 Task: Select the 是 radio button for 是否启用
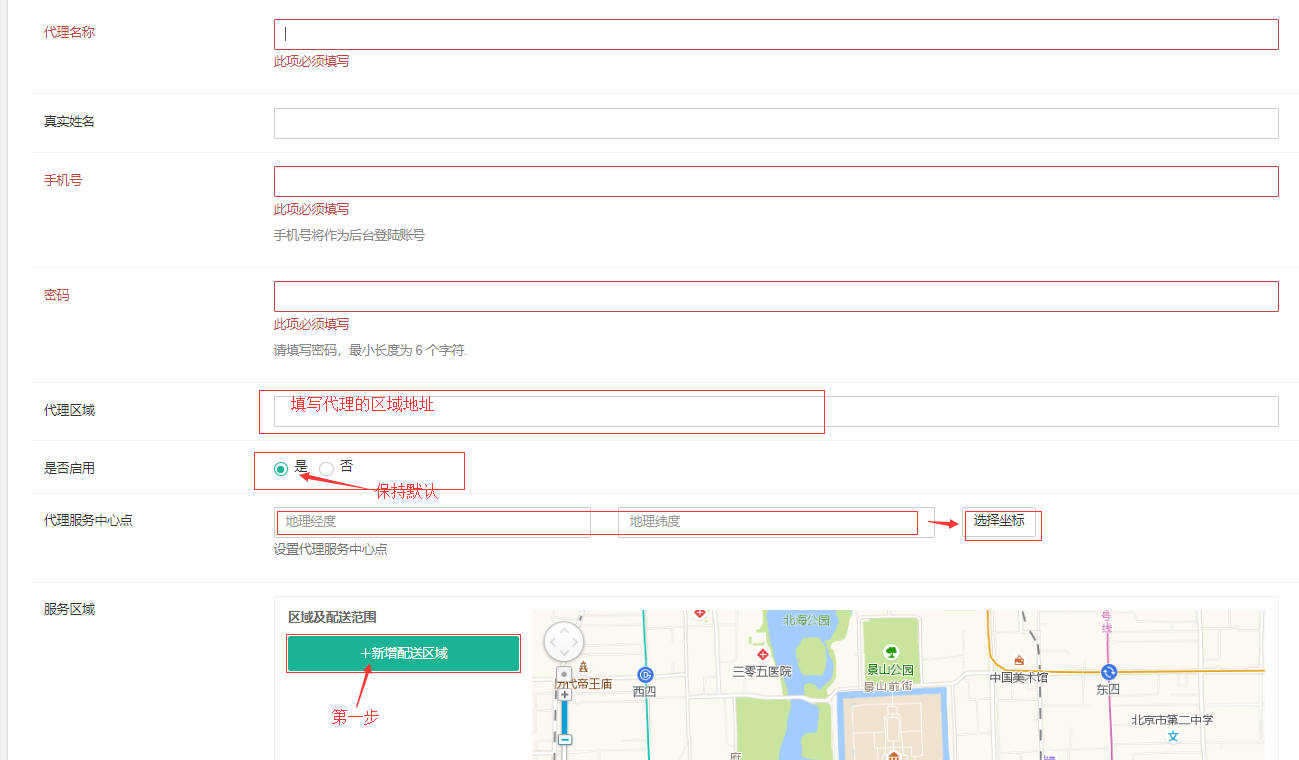281,468
